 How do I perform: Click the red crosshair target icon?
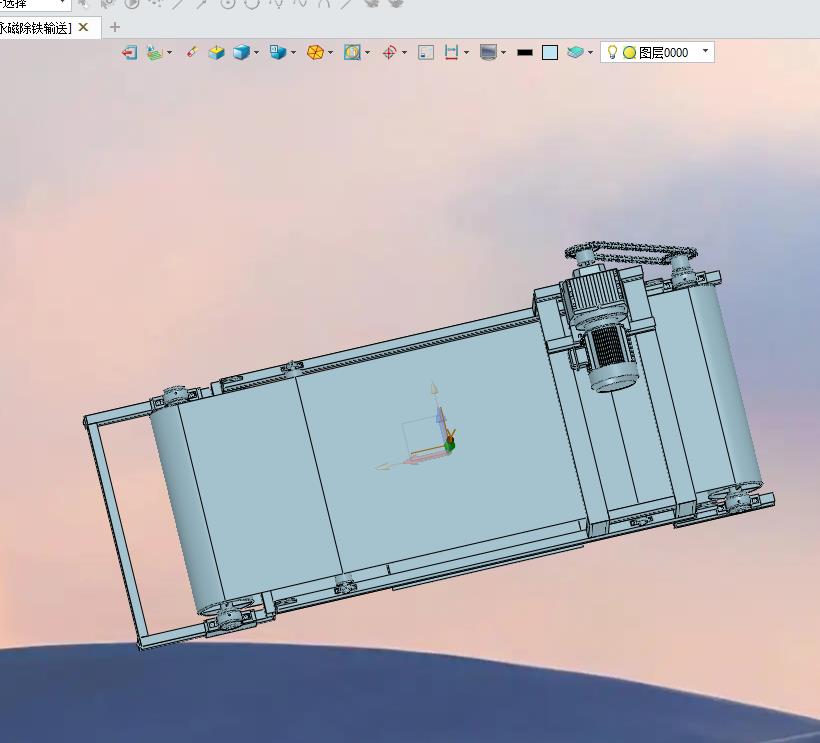pyautogui.click(x=390, y=52)
